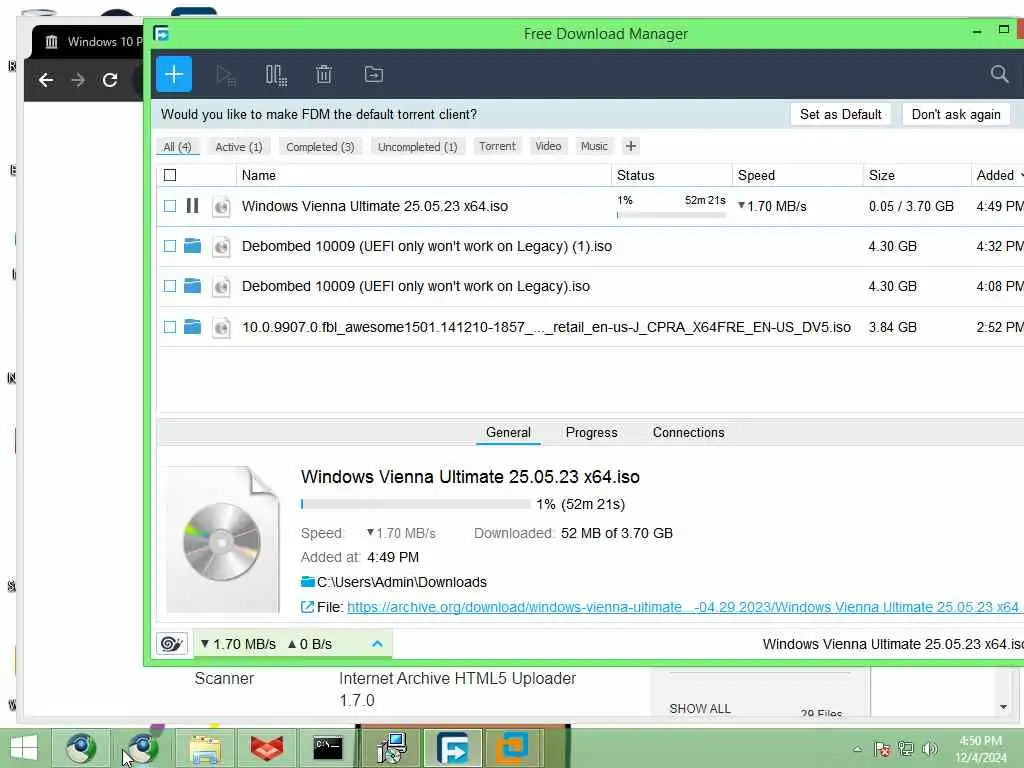This screenshot has height=768, width=1024.
Task: Open folder of Debombed 10009 (1).iso
Action: coord(192,246)
